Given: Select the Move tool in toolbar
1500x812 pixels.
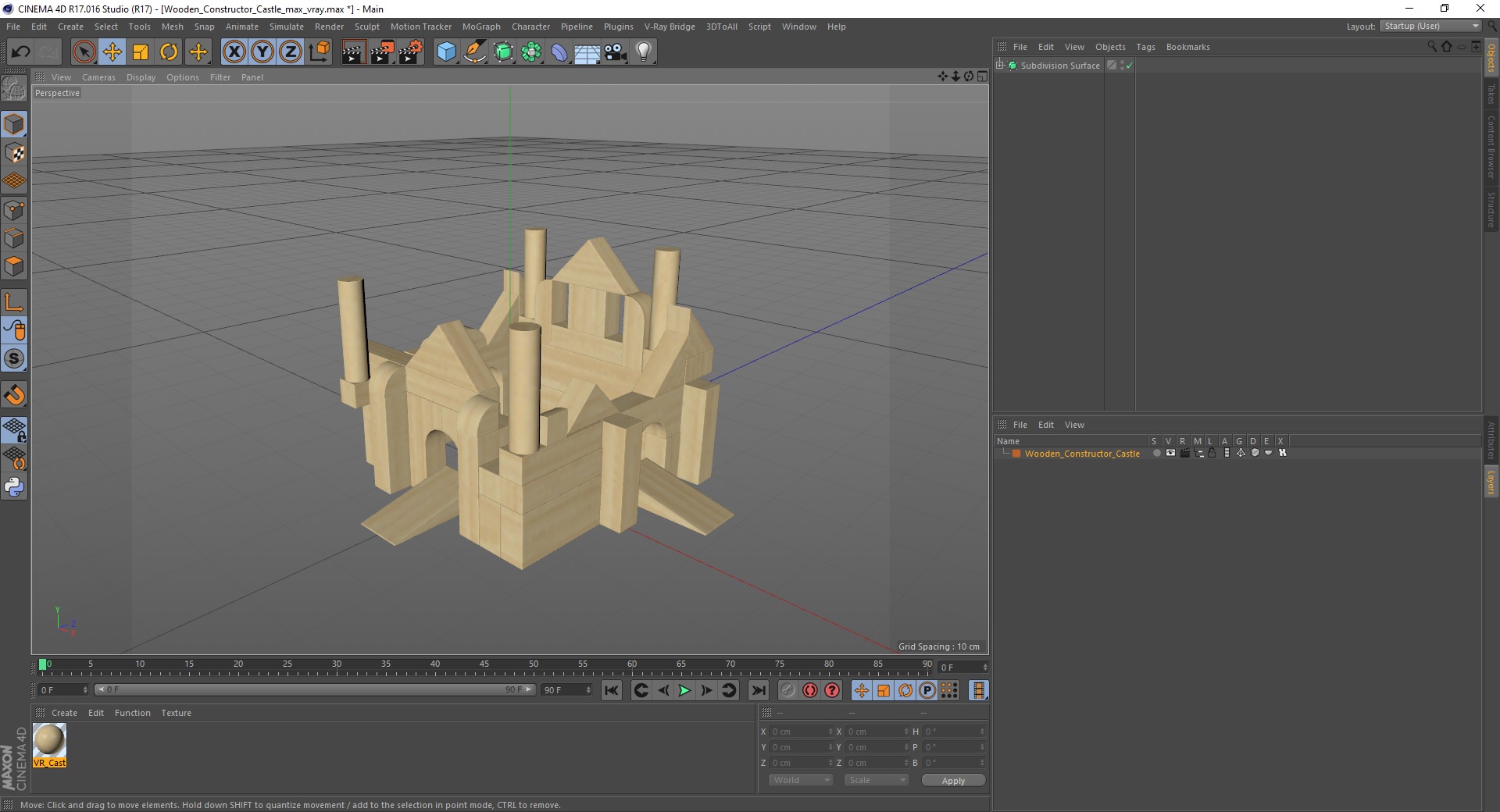Looking at the screenshot, I should [112, 52].
